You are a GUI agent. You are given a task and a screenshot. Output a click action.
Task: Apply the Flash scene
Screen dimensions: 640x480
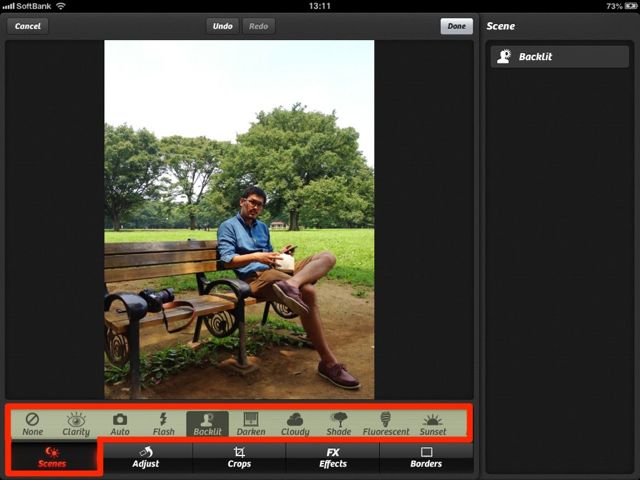click(x=164, y=424)
